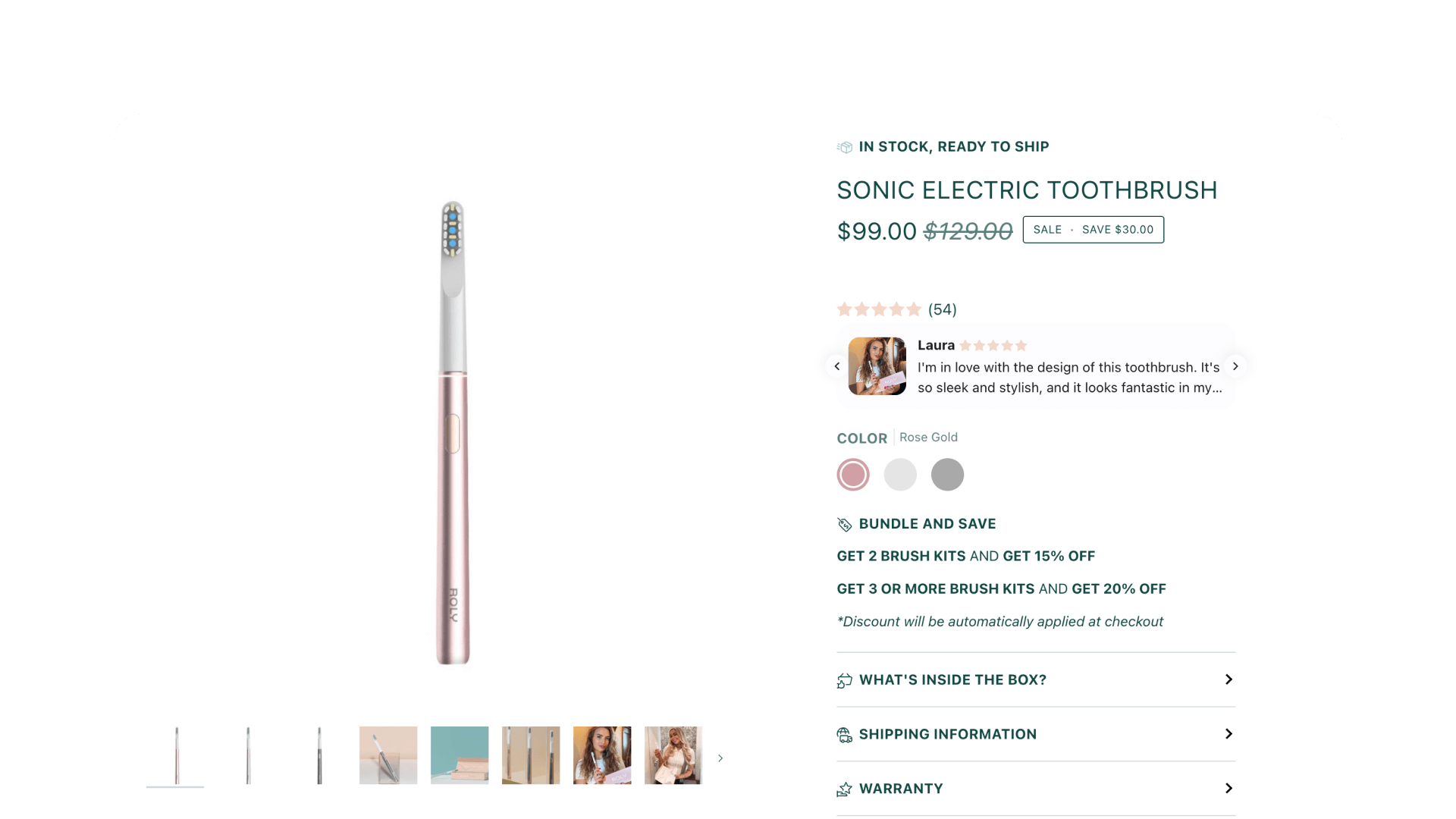Show previous customer review arrow
Screen dimensions: 1456x819
click(x=837, y=366)
